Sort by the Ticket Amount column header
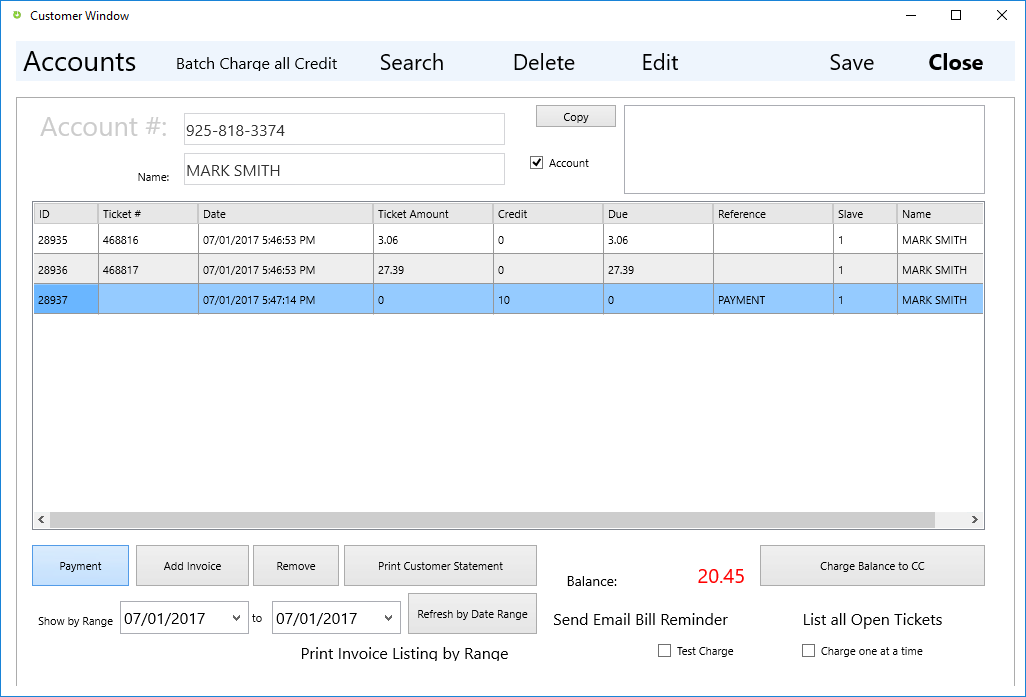 click(433, 214)
